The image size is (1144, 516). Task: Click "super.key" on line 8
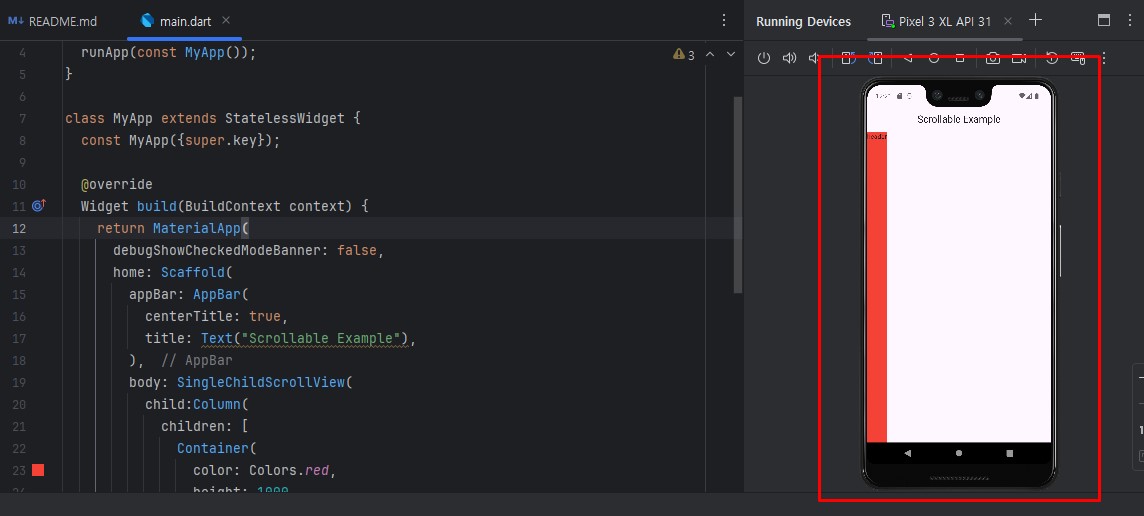(x=221, y=140)
